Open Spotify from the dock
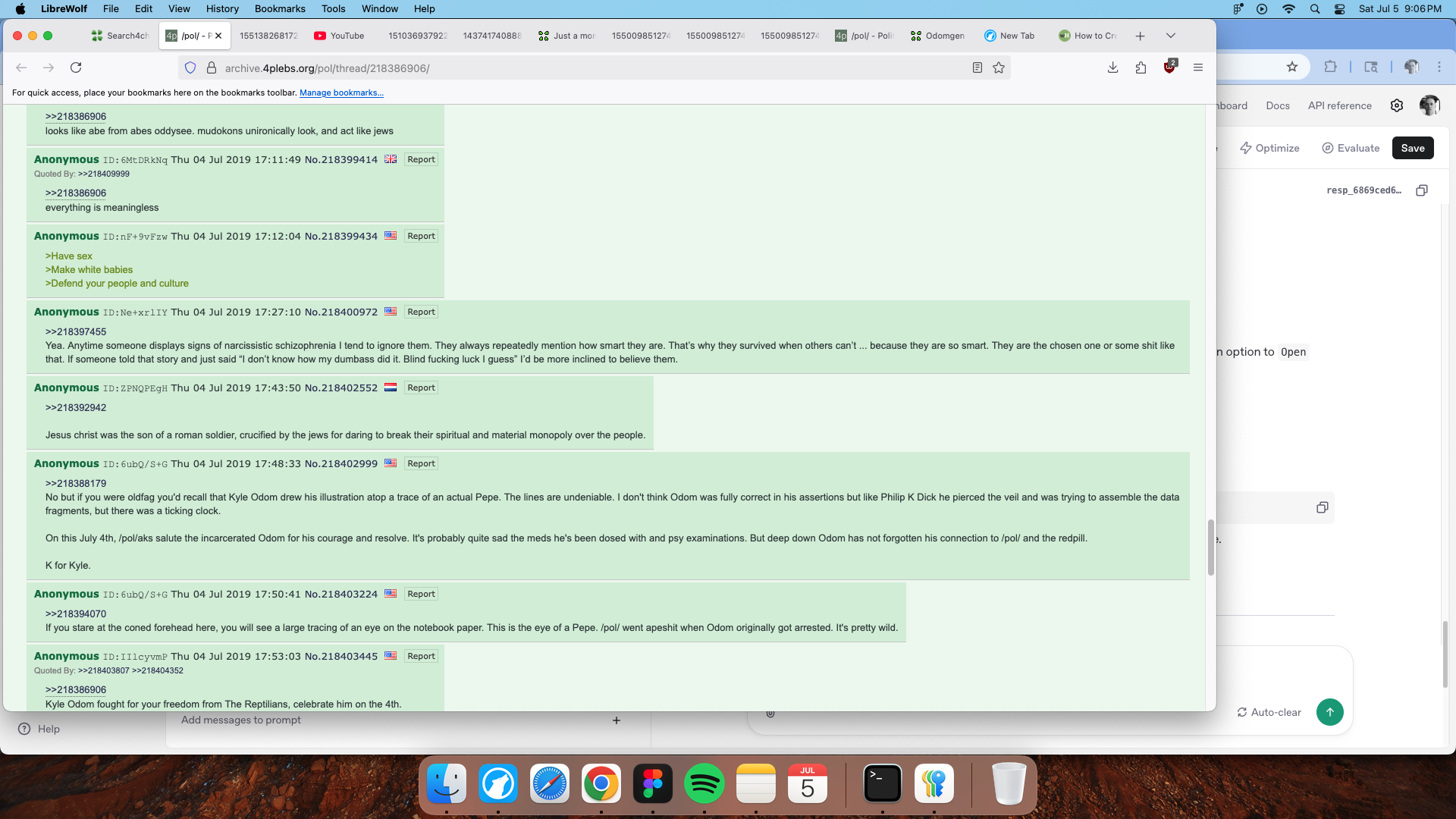The width and height of the screenshot is (1456, 819). [704, 783]
